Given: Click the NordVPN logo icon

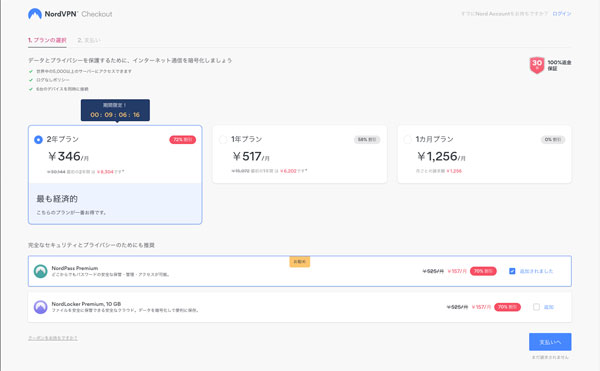Looking at the screenshot, I should pos(35,14).
